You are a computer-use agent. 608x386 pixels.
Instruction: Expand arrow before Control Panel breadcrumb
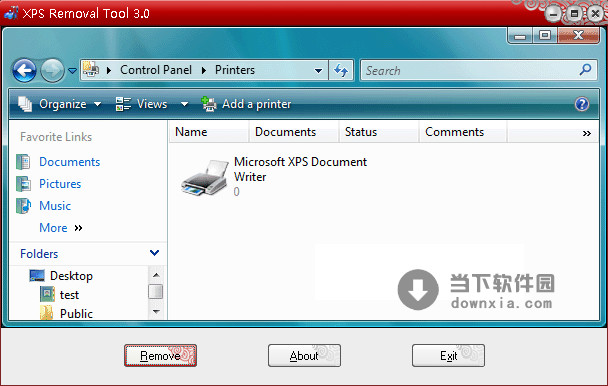109,70
